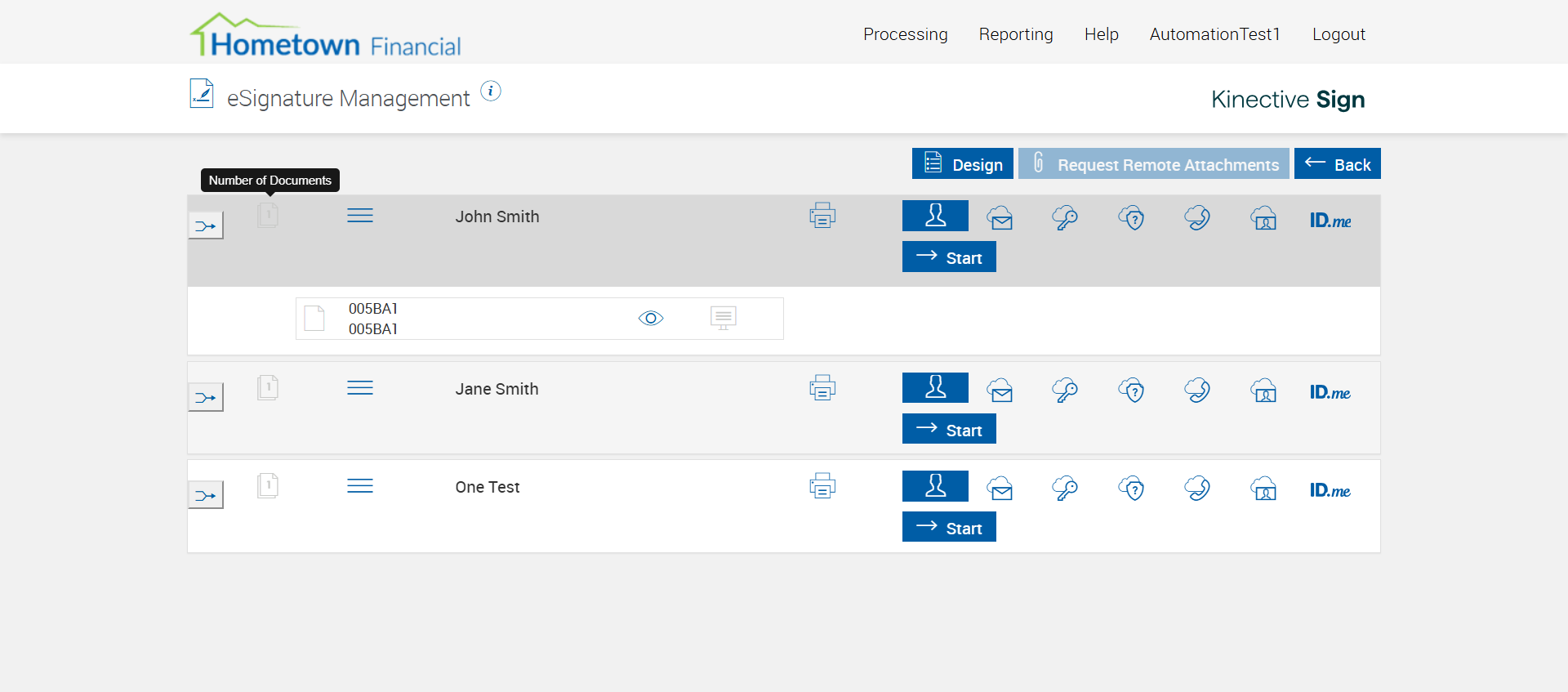The height and width of the screenshot is (692, 1568).
Task: Click the print icon for John Smith
Action: coord(822,216)
